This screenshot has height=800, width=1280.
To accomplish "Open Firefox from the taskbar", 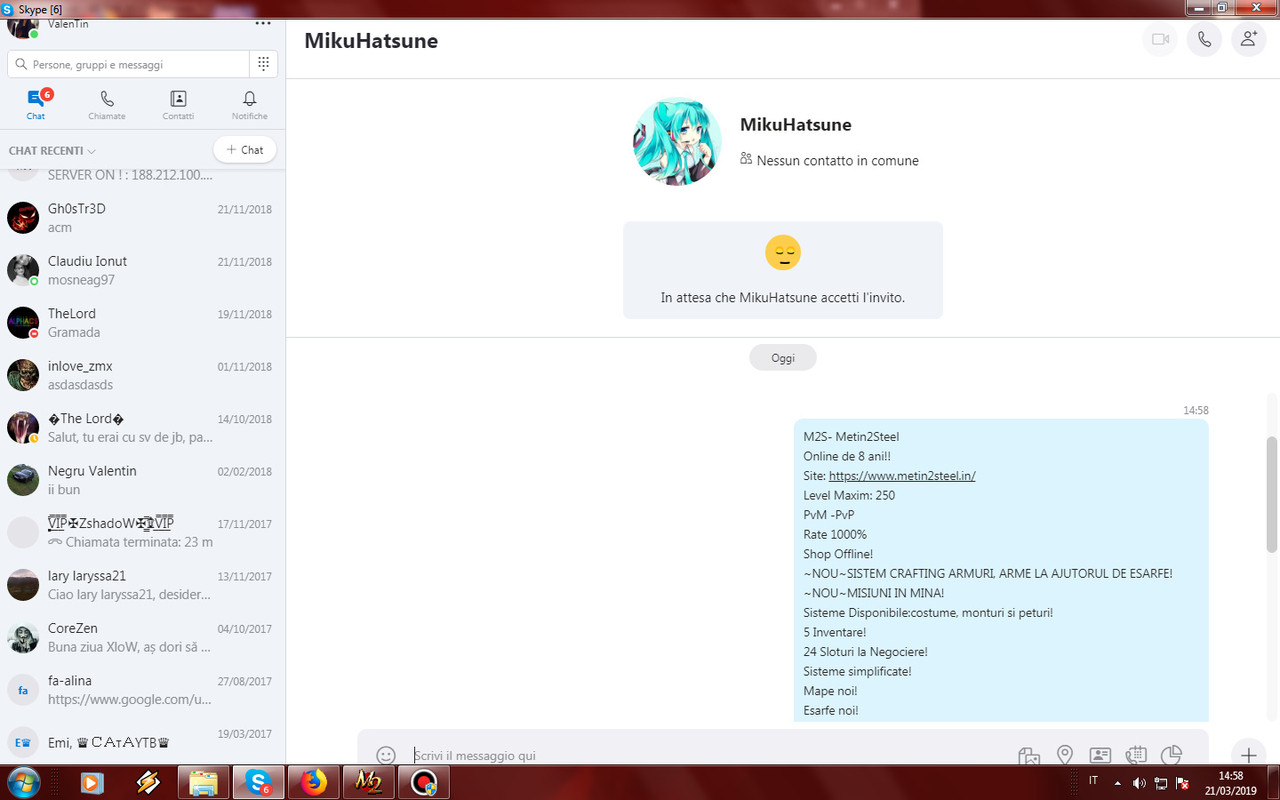I will tap(313, 783).
